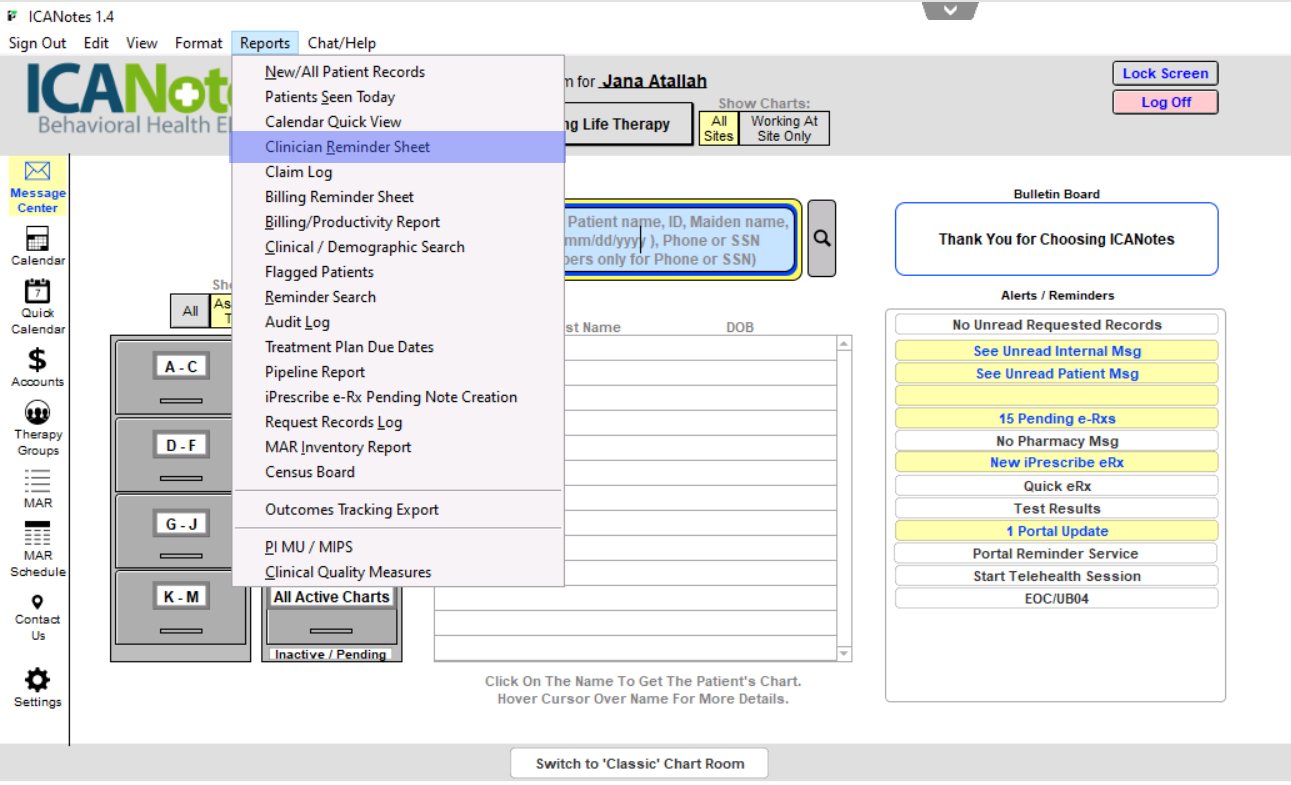Expand the collapse chevron at top
The width and height of the screenshot is (1291, 785).
[949, 10]
